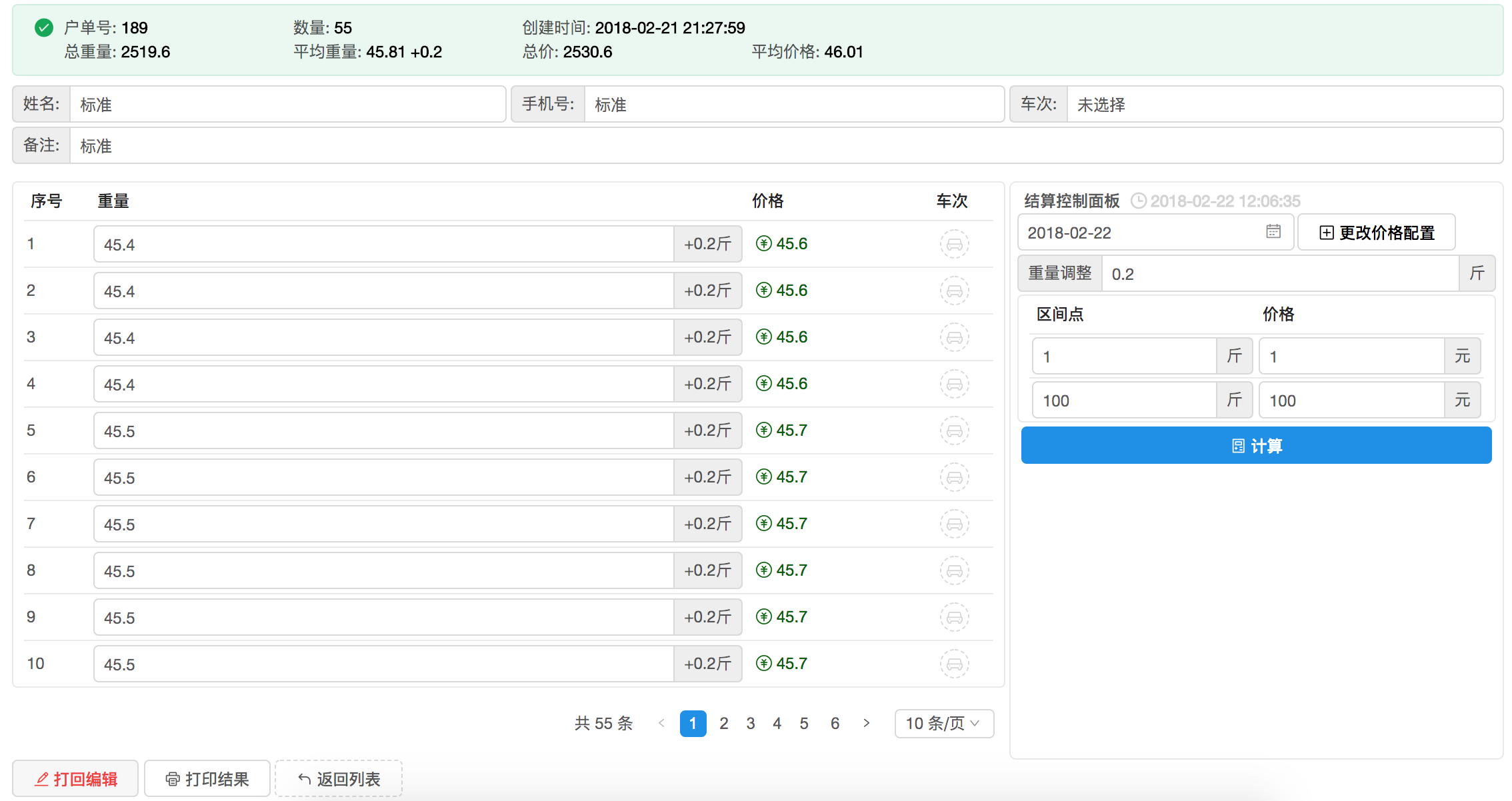Click the 返回列表 button
Image resolution: width=1512 pixels, height=801 pixels.
[x=339, y=778]
